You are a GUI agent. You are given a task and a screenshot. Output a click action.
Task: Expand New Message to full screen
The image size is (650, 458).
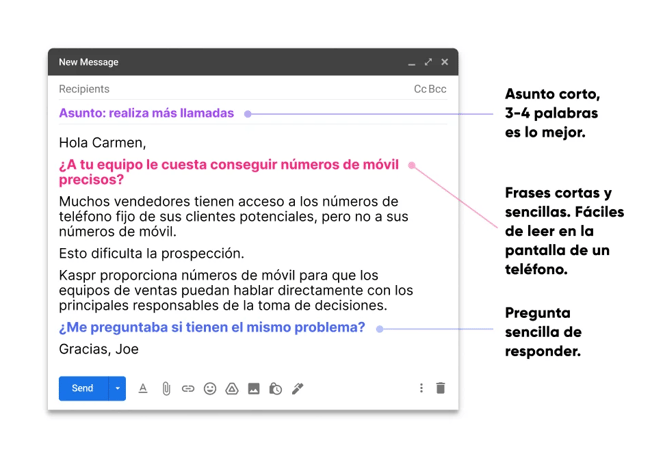[428, 62]
